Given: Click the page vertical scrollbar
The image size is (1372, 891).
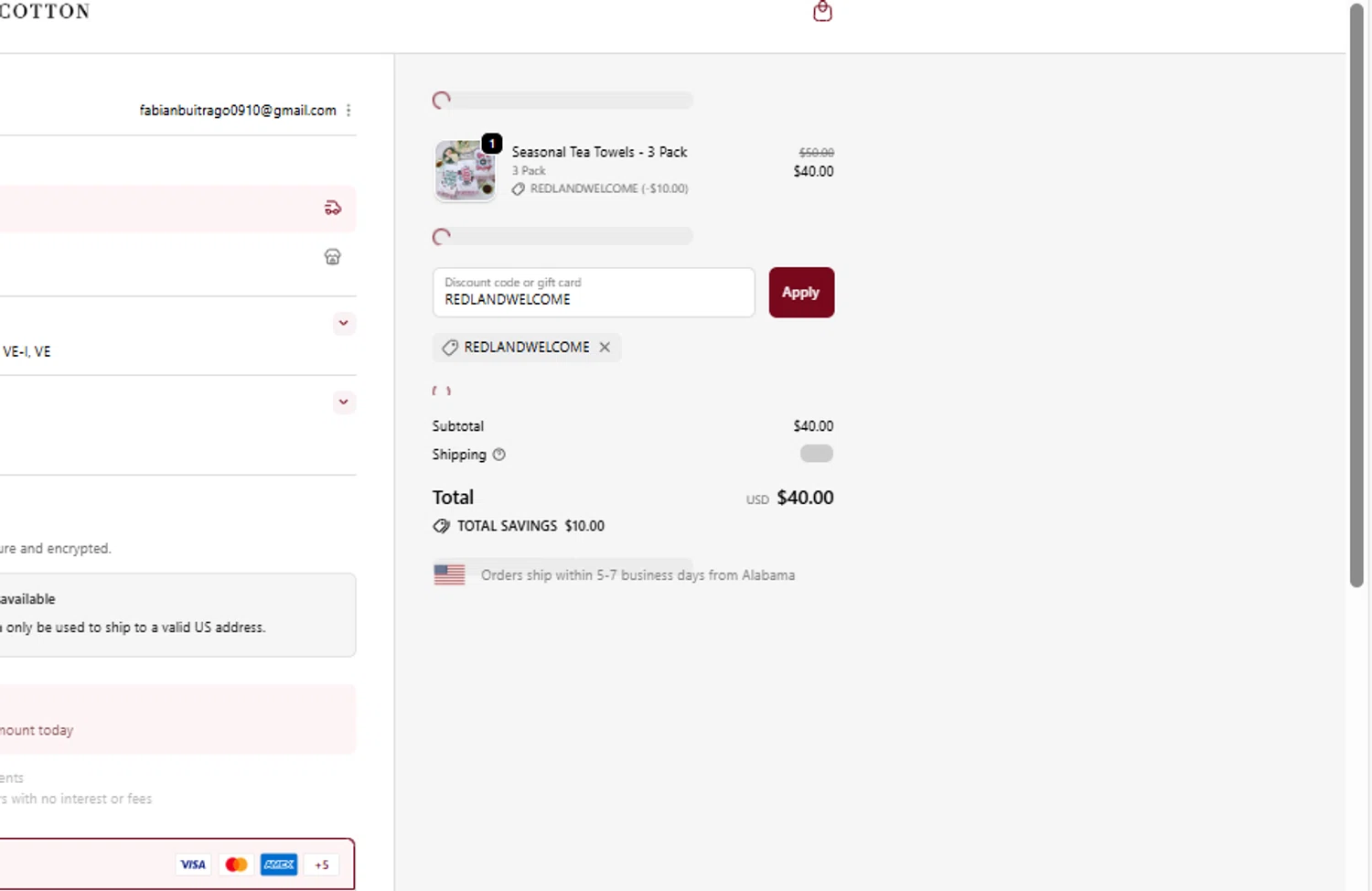Looking at the screenshot, I should [1356, 295].
